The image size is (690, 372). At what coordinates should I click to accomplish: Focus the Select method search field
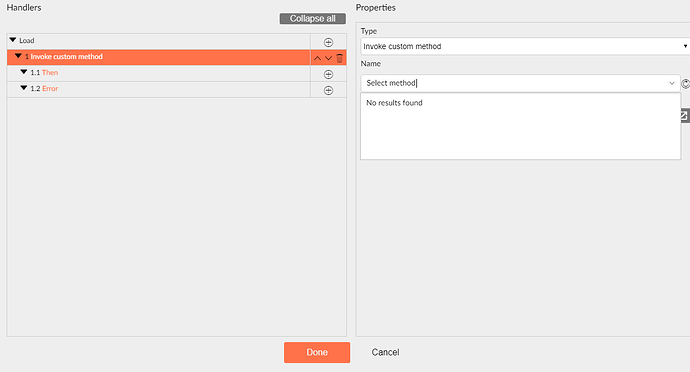[x=513, y=83]
